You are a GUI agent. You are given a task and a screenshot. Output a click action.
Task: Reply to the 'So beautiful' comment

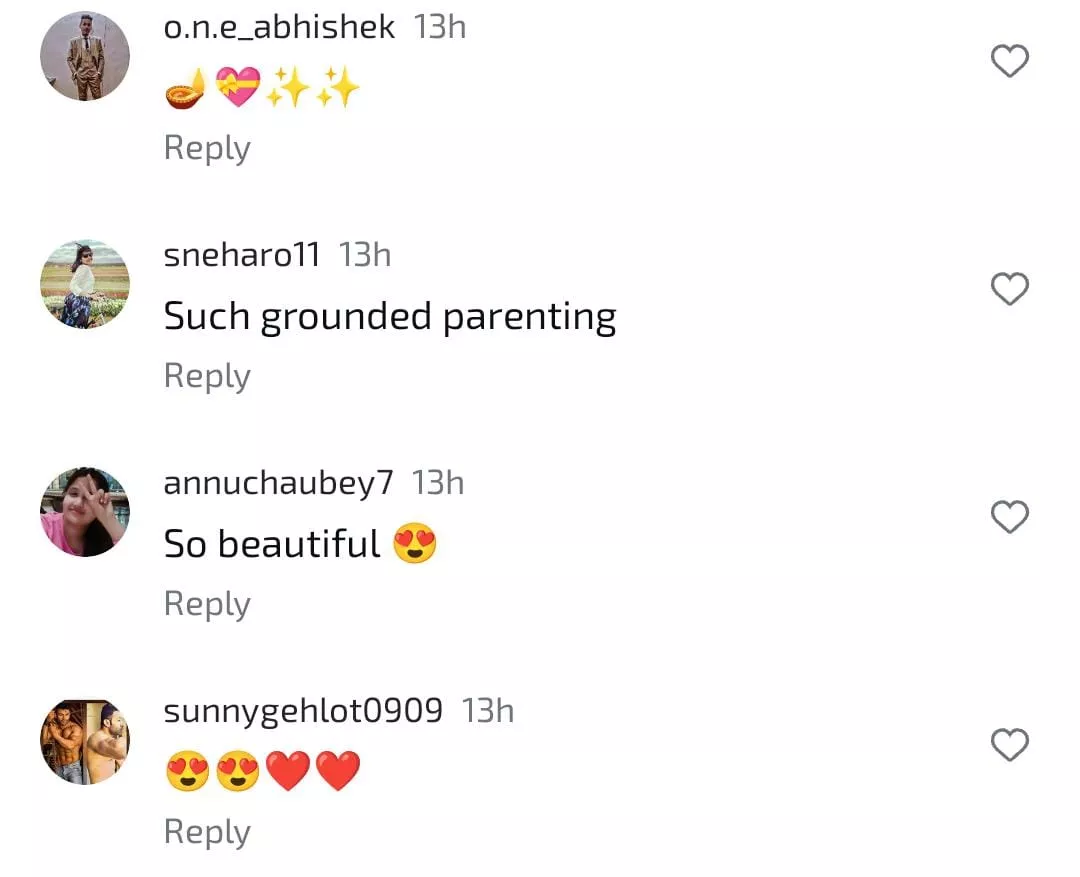[206, 604]
